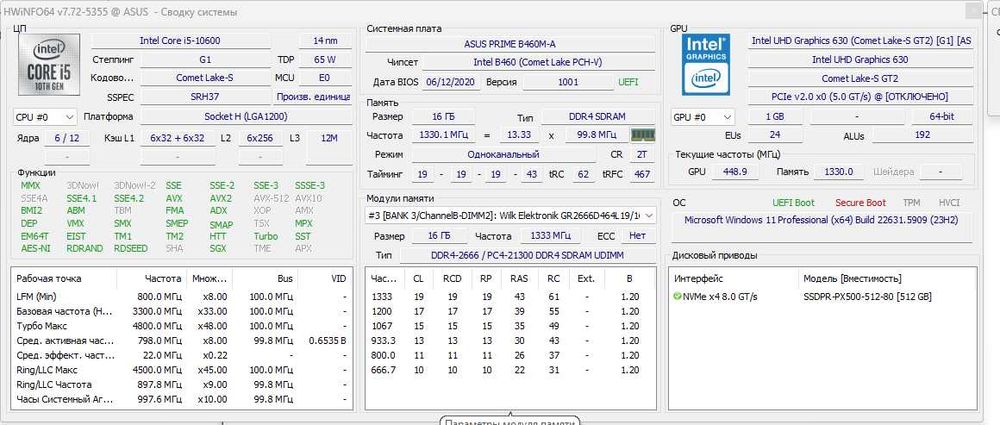Click the 6 / 12 cores value
Image resolution: width=1000 pixels, height=425 pixels.
[x=67, y=138]
